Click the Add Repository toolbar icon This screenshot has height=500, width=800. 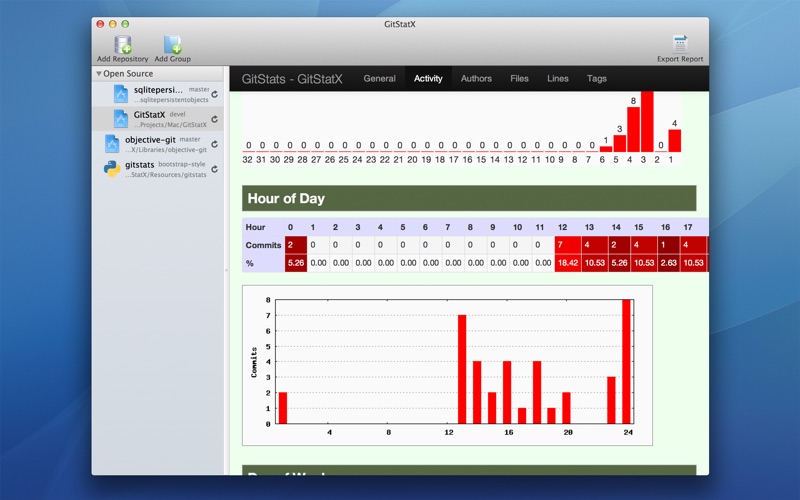pos(123,44)
